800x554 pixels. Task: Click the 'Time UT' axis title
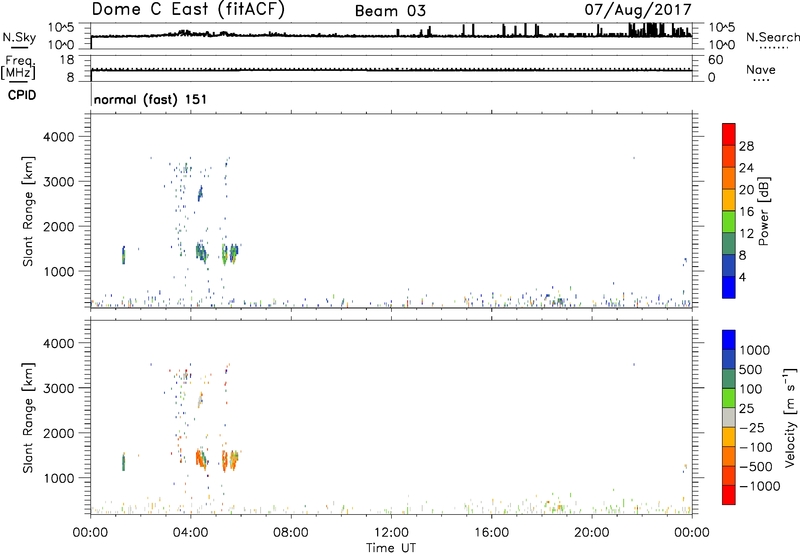391,548
